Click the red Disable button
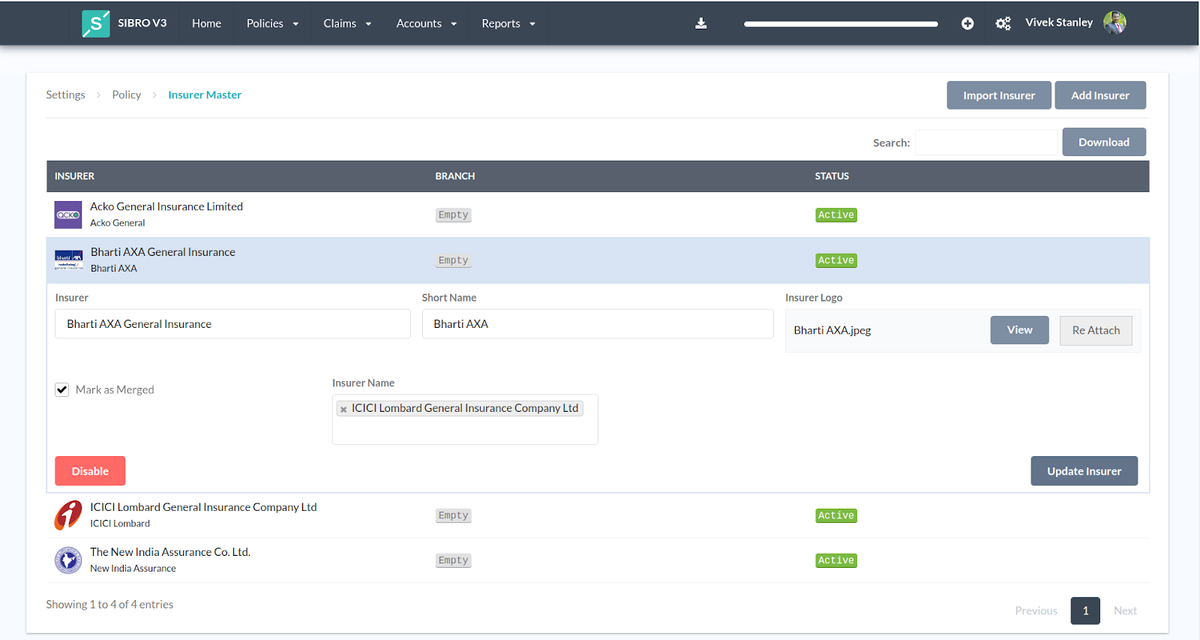Image resolution: width=1200 pixels, height=640 pixels. point(90,471)
